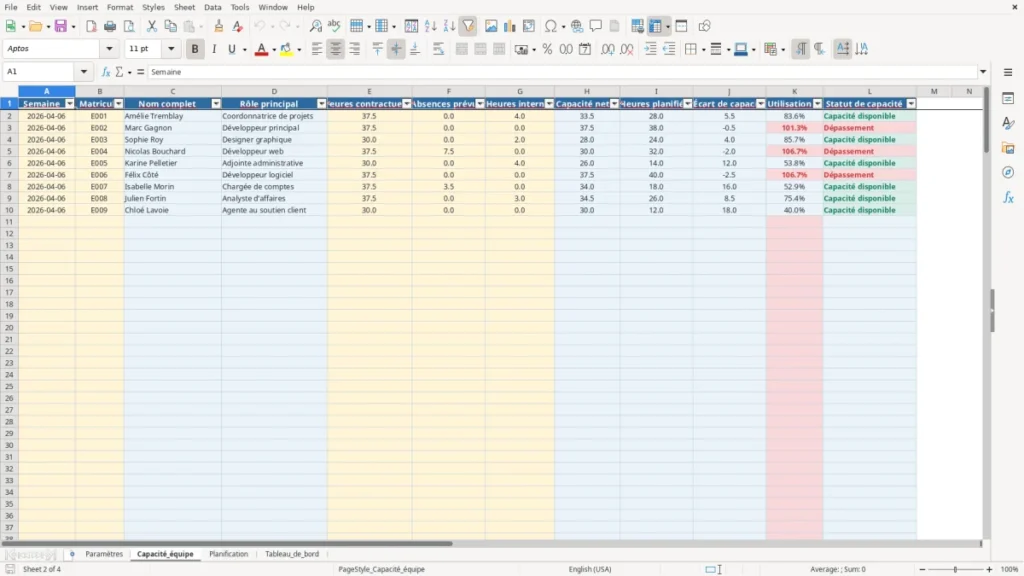
Task: Apply red font color swatch
Action: coord(261,49)
